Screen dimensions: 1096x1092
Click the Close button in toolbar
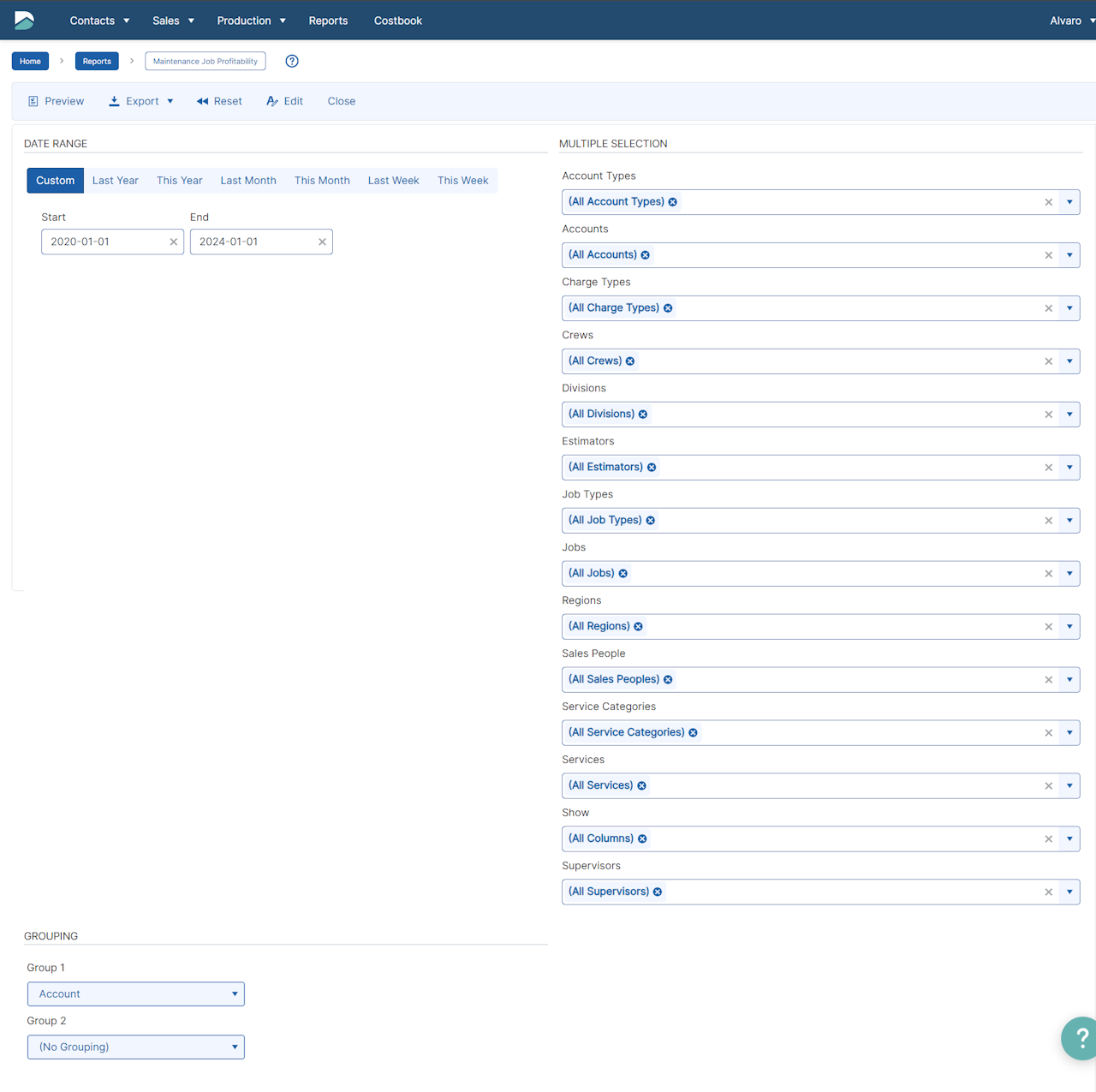click(x=342, y=101)
